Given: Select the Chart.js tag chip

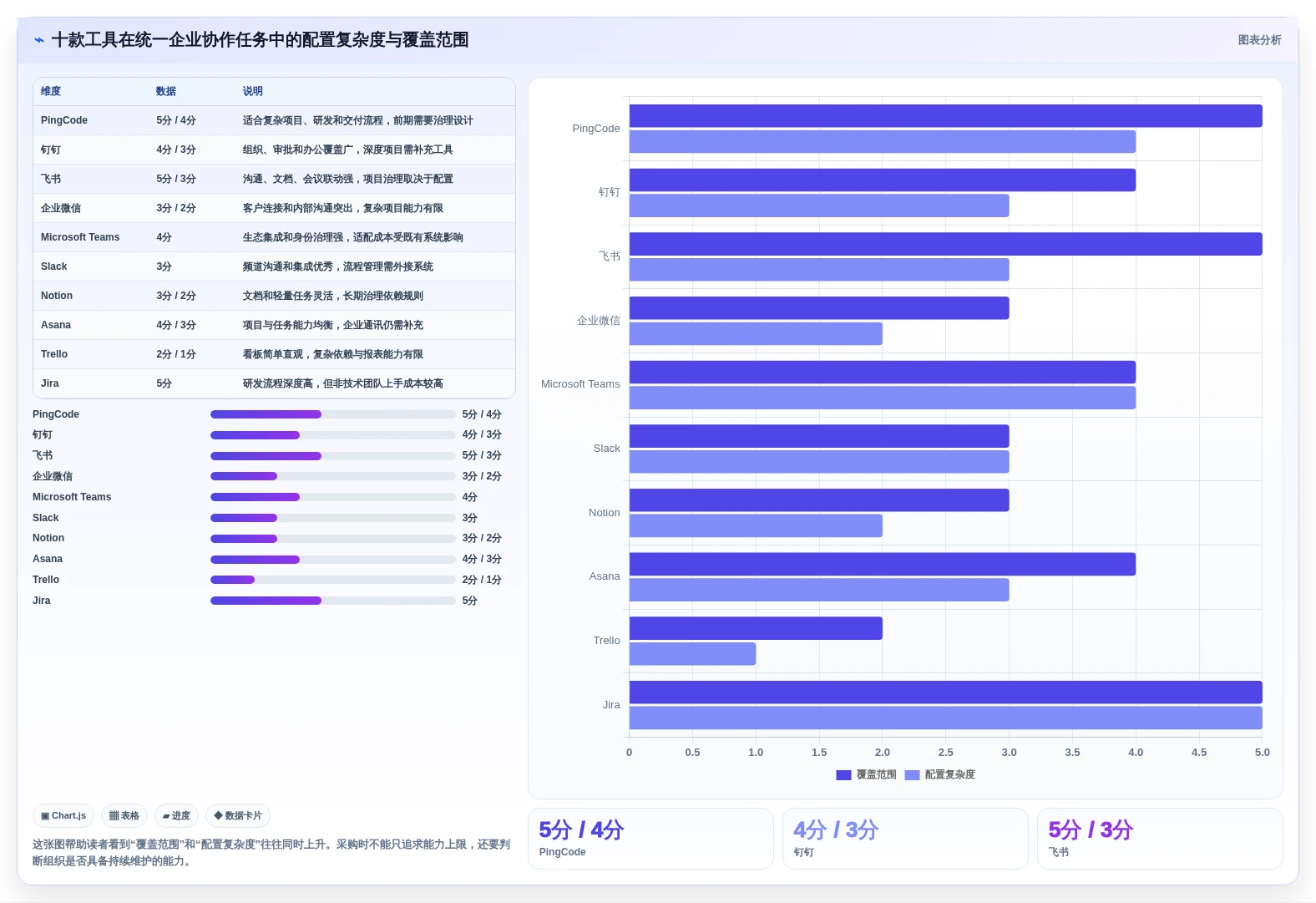Looking at the screenshot, I should [x=63, y=816].
